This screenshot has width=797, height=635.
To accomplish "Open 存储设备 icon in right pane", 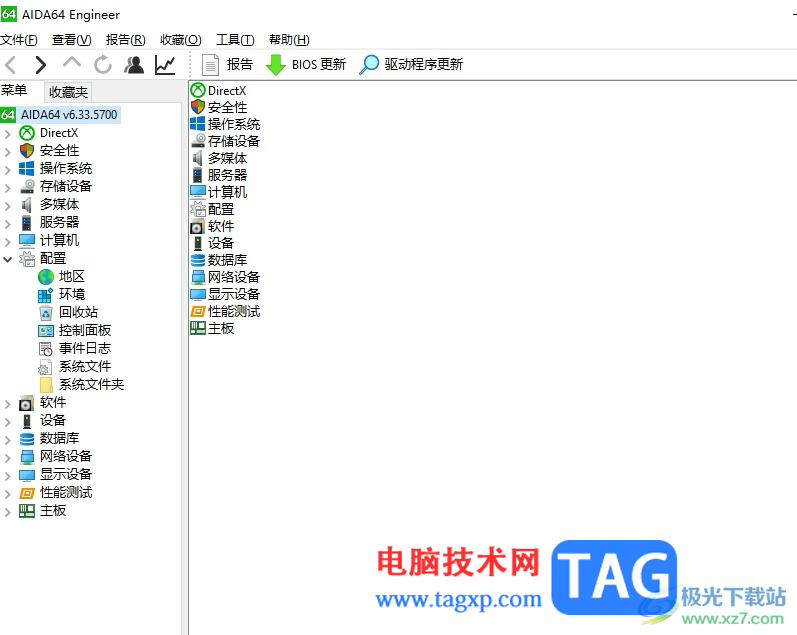I will (198, 141).
